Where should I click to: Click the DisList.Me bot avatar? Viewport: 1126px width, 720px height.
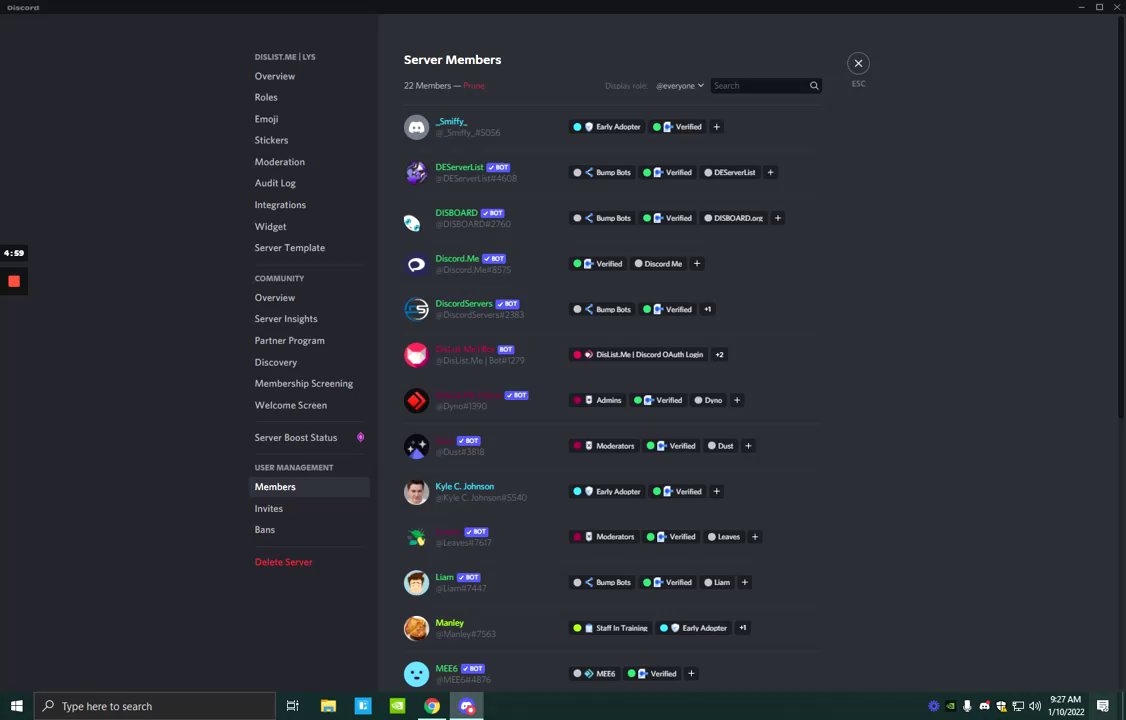tap(417, 355)
